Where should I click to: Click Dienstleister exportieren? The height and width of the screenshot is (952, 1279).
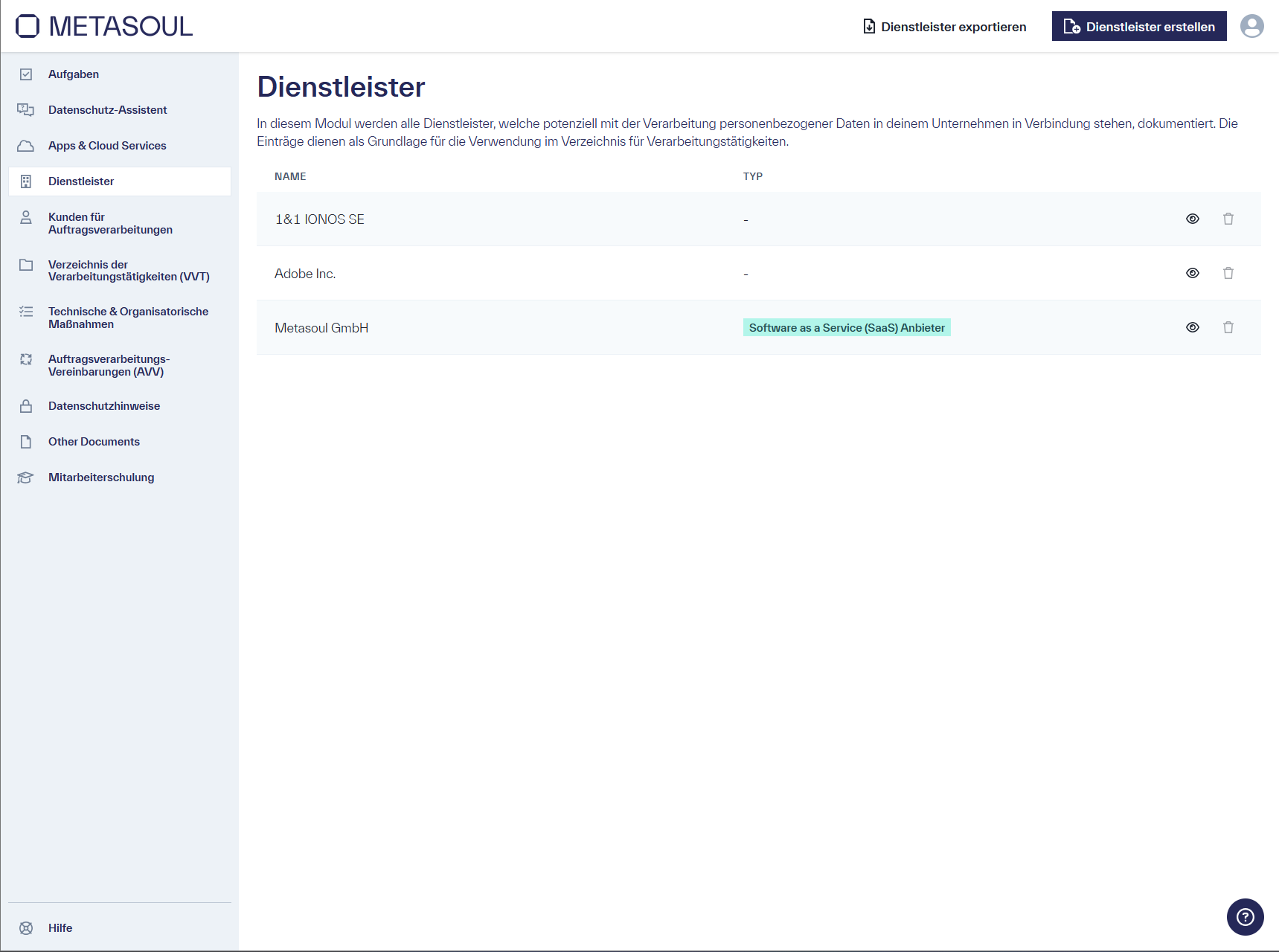(x=944, y=27)
